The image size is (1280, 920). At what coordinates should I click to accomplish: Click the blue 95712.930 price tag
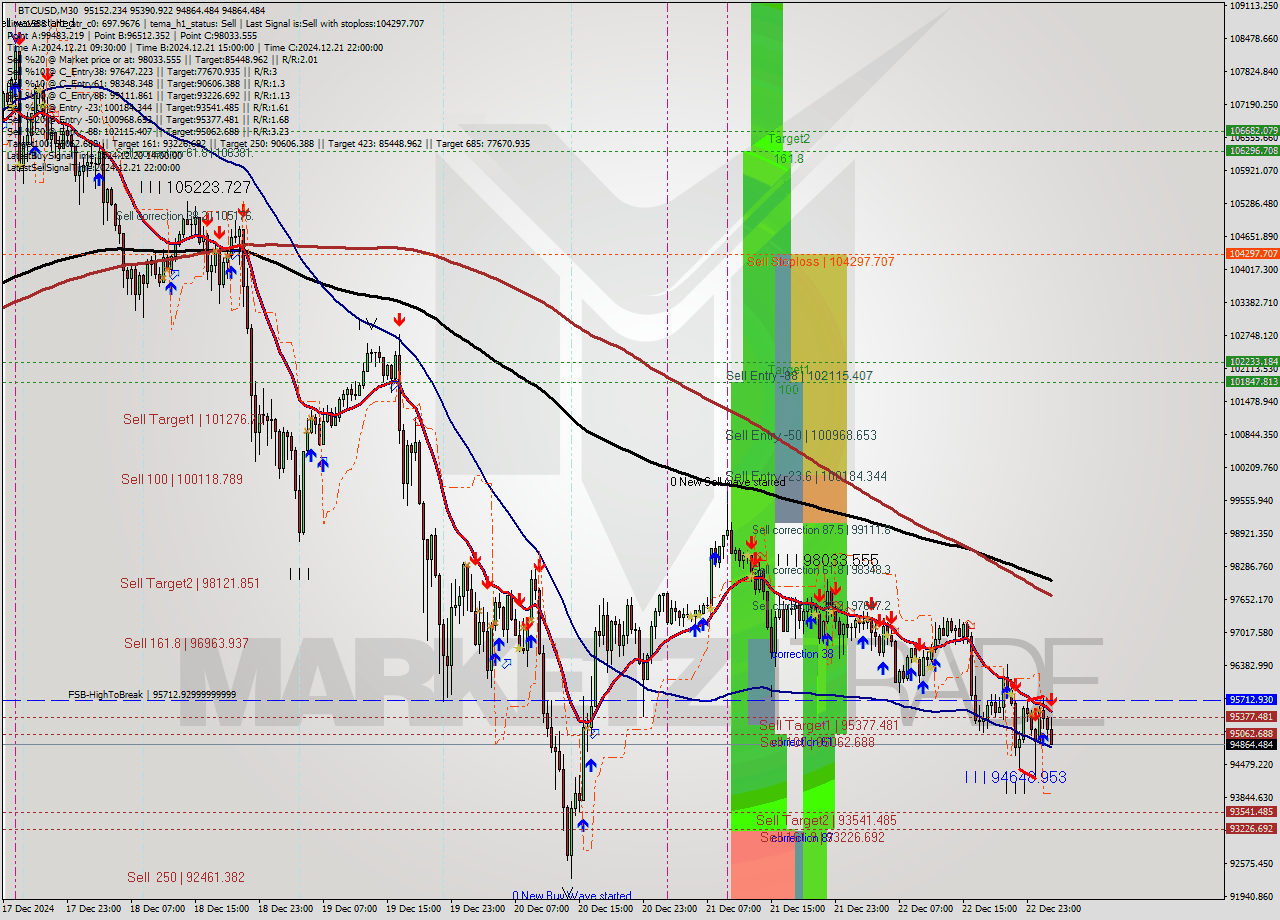tap(1252, 700)
